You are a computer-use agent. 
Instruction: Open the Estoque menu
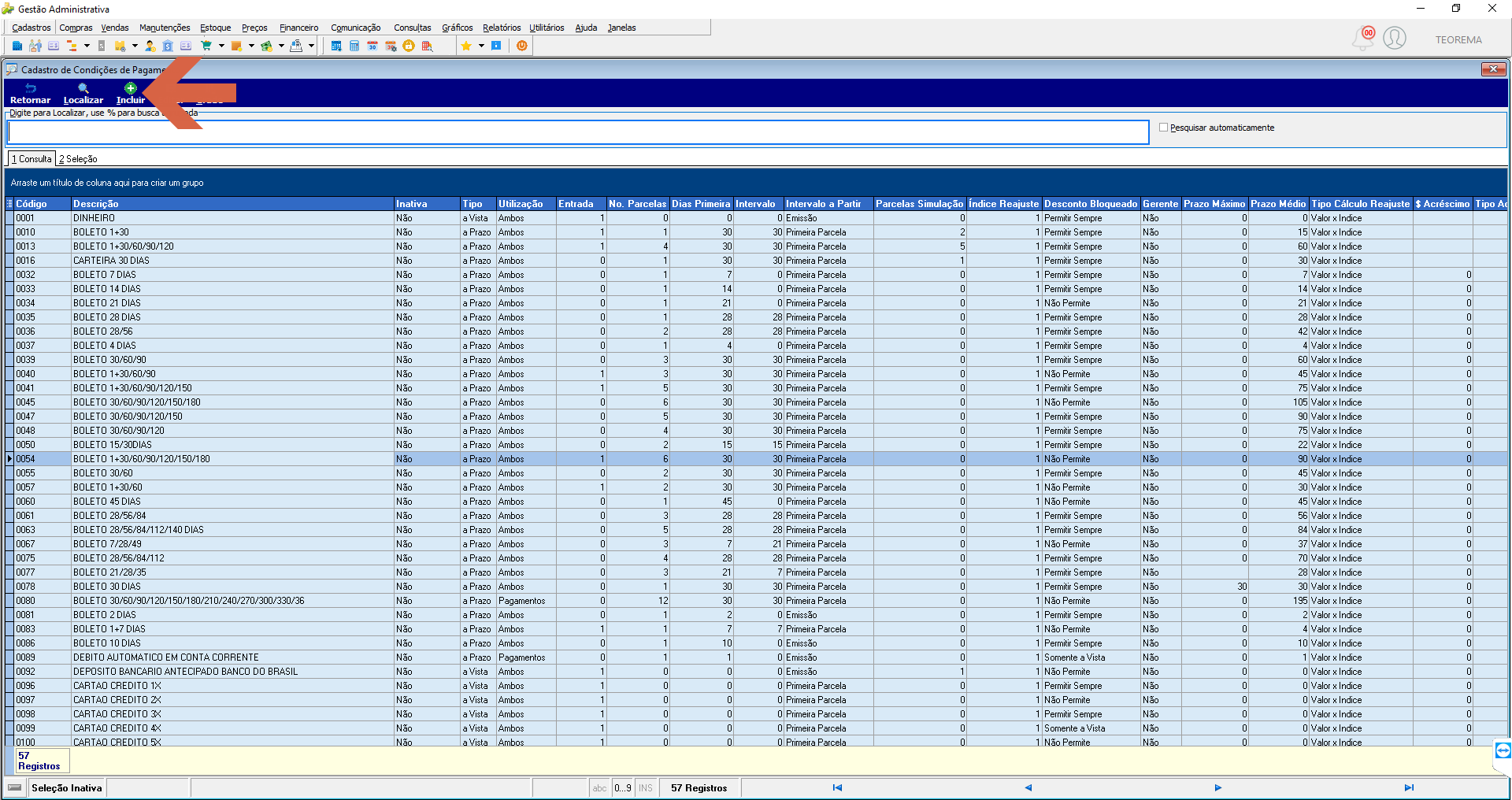point(216,28)
